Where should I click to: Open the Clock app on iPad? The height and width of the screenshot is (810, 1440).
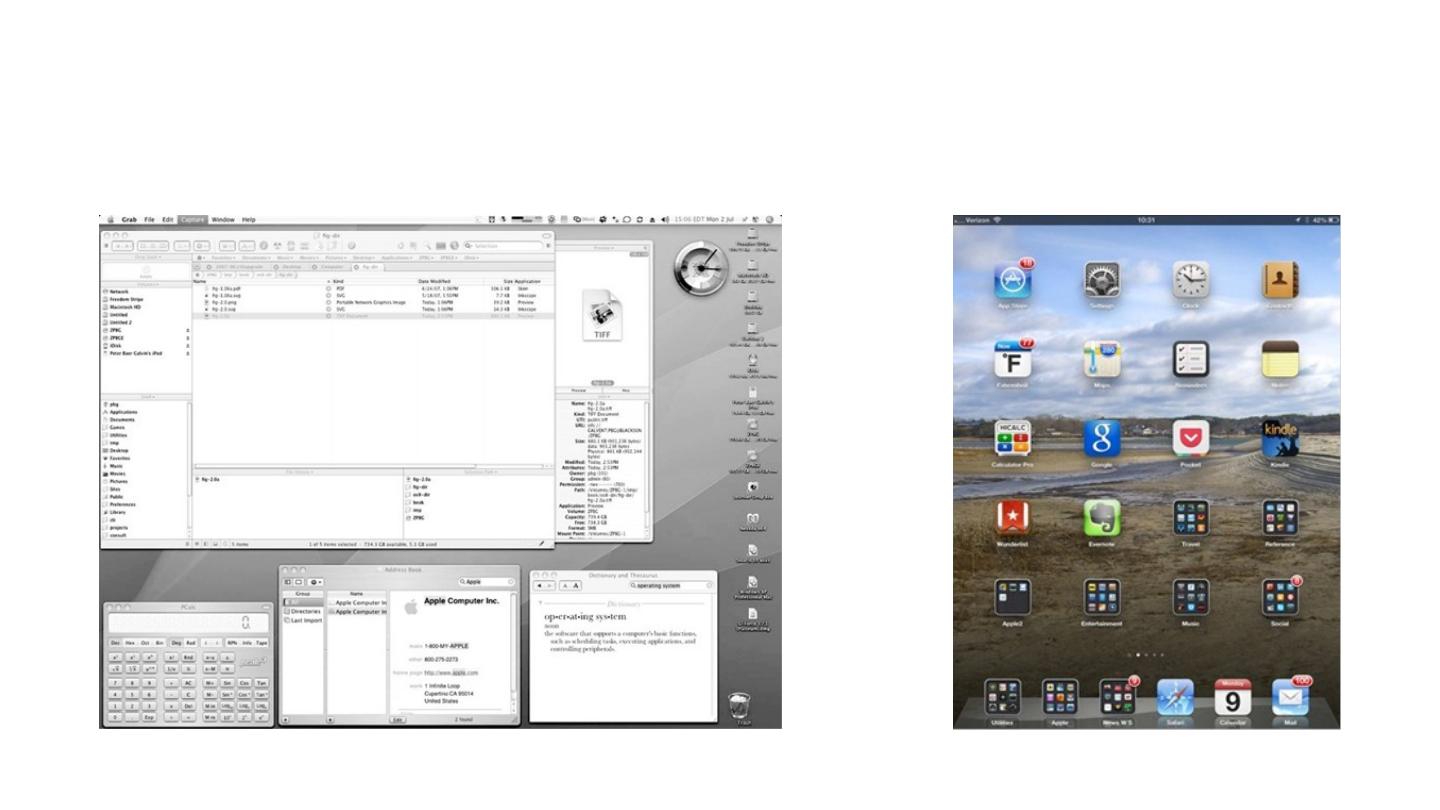point(1190,280)
